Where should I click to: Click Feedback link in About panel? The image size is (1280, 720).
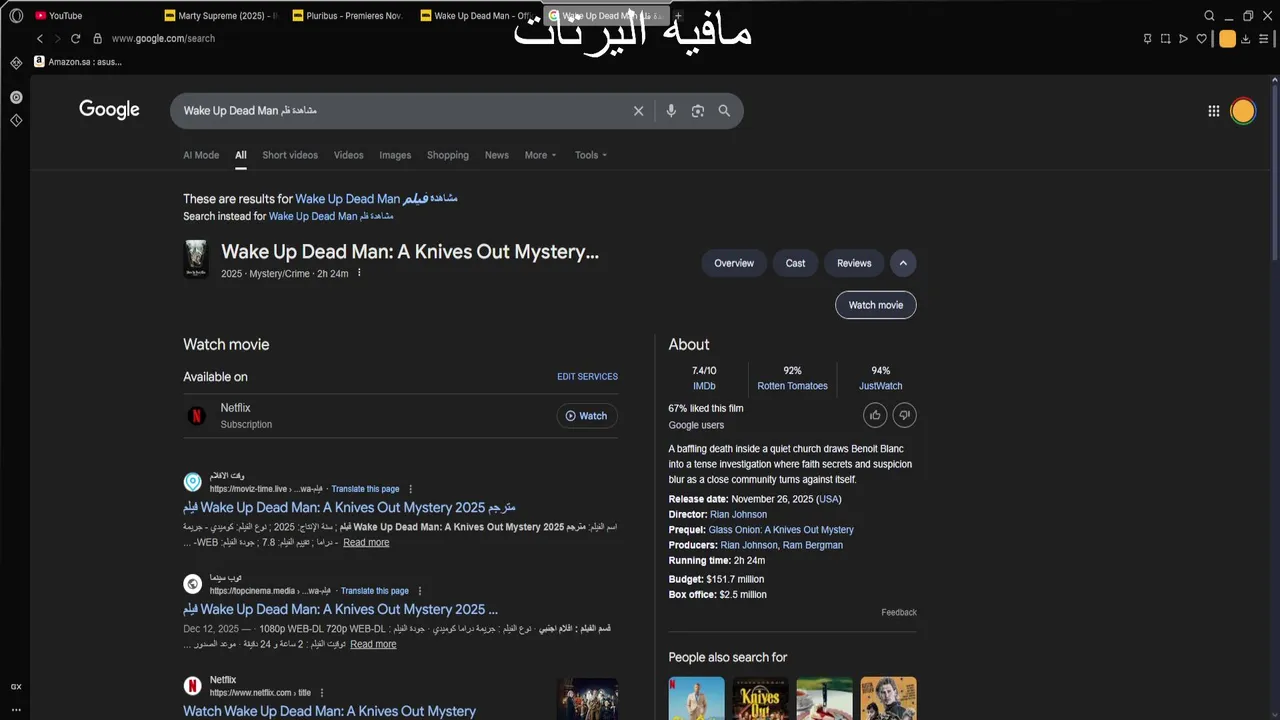[899, 613]
